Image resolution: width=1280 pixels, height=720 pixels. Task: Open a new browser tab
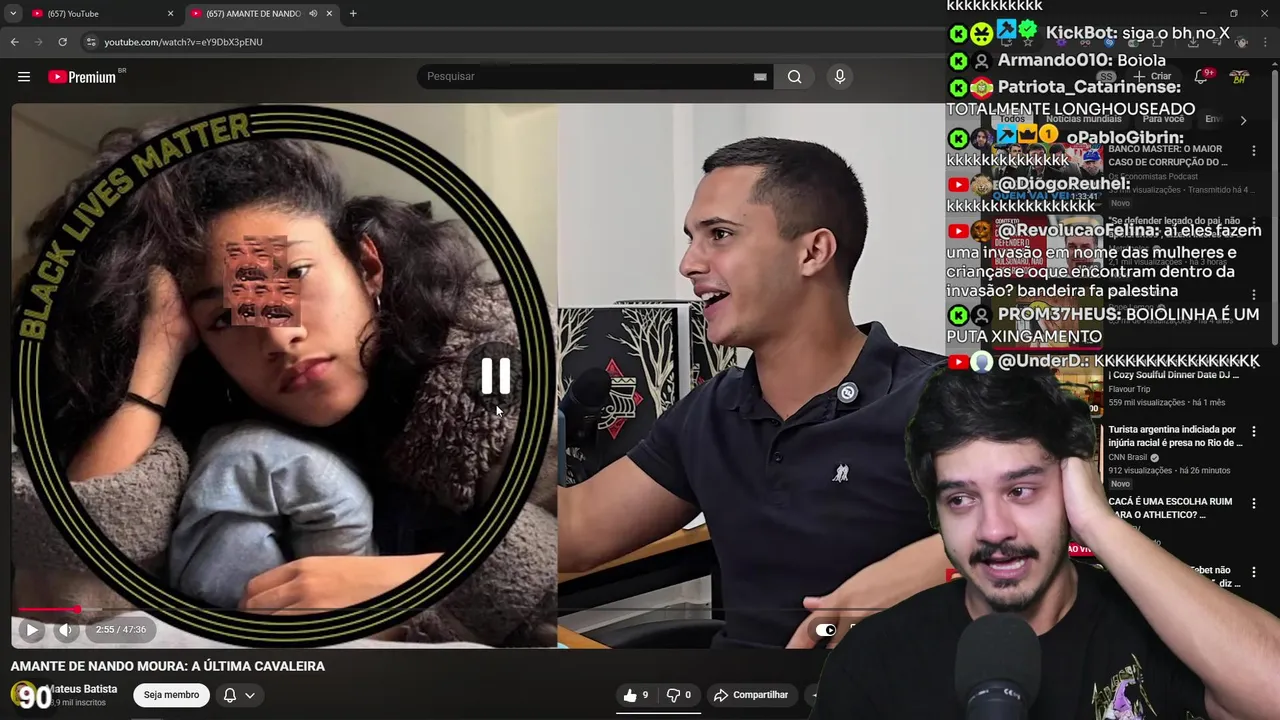click(x=353, y=13)
